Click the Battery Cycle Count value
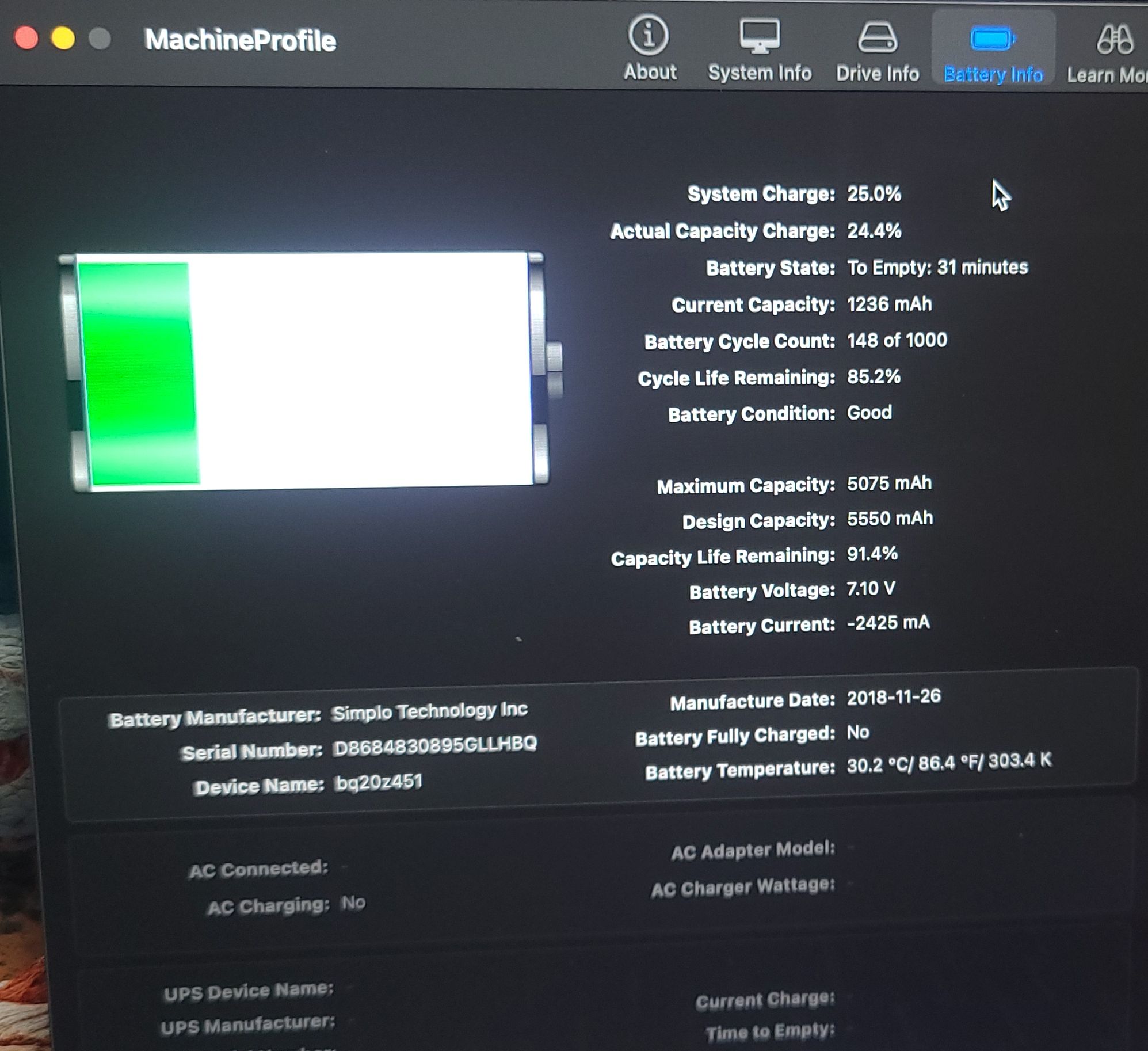The image size is (1148, 1051). pyautogui.click(x=897, y=340)
